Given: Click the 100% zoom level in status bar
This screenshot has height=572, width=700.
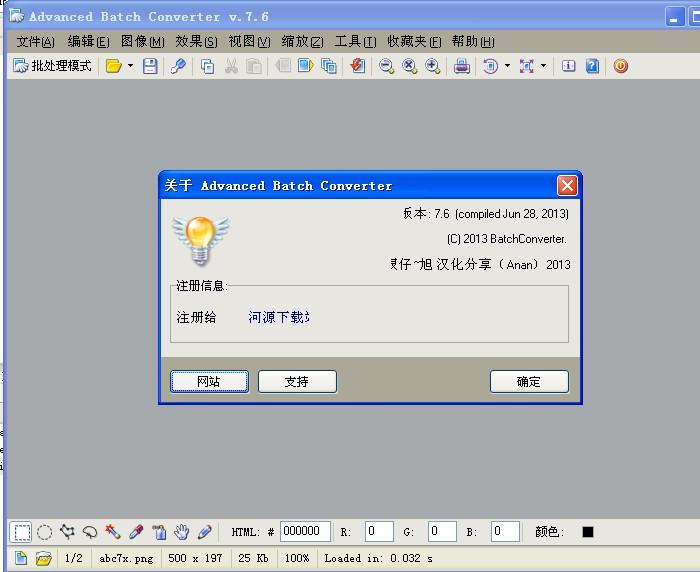Looking at the screenshot, I should tap(297, 558).
